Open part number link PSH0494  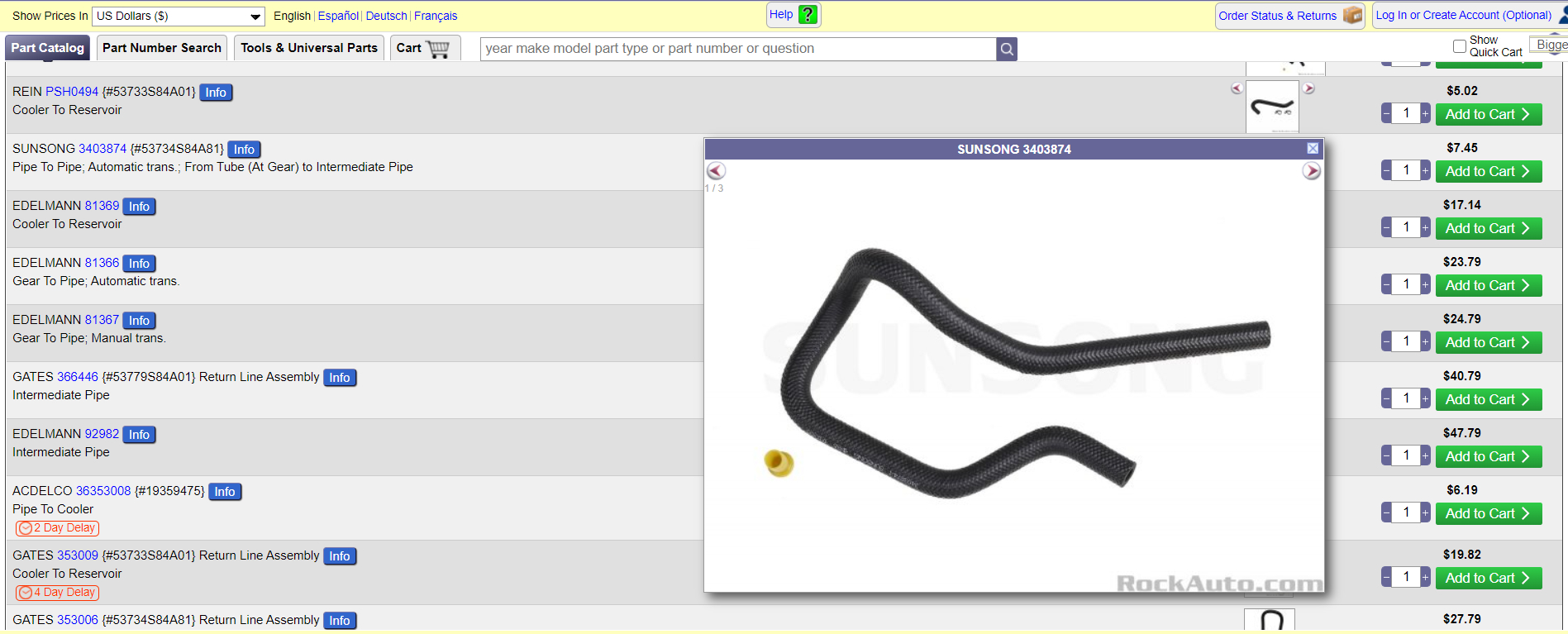72,92
